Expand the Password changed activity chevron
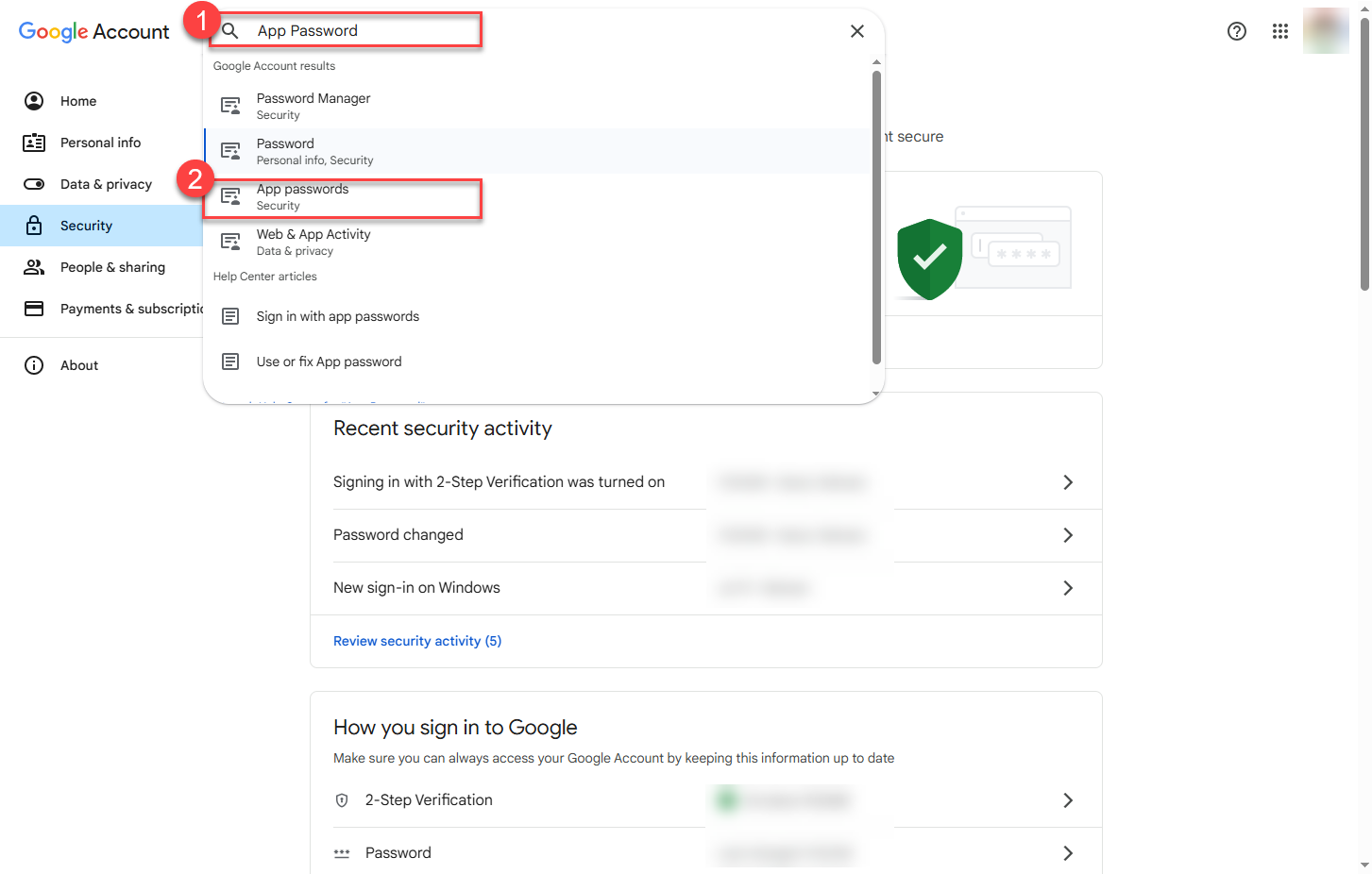 [1068, 535]
